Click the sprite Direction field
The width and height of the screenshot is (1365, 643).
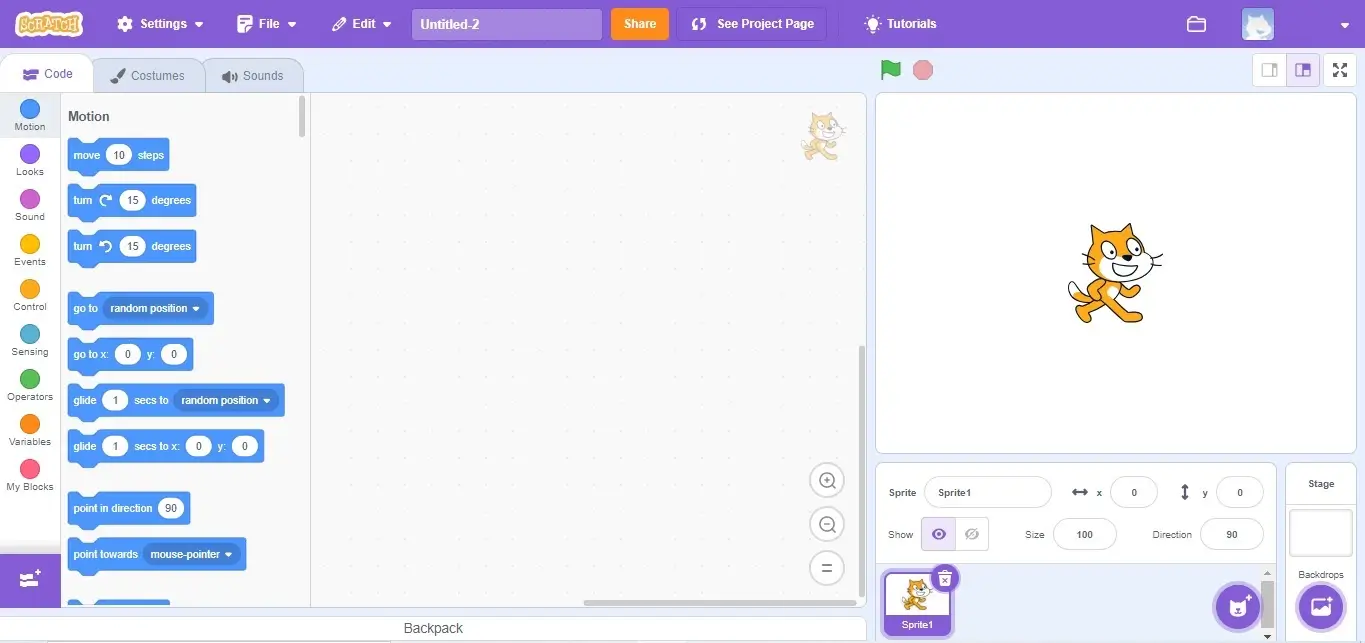[x=1232, y=534]
